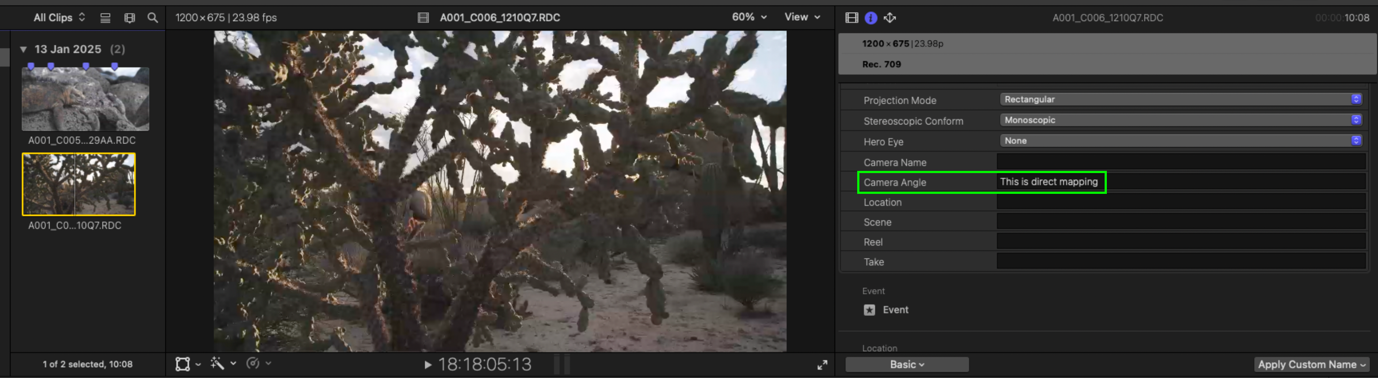Open the Transform tool pop-up menu
This screenshot has height=378, width=1378.
[188, 364]
